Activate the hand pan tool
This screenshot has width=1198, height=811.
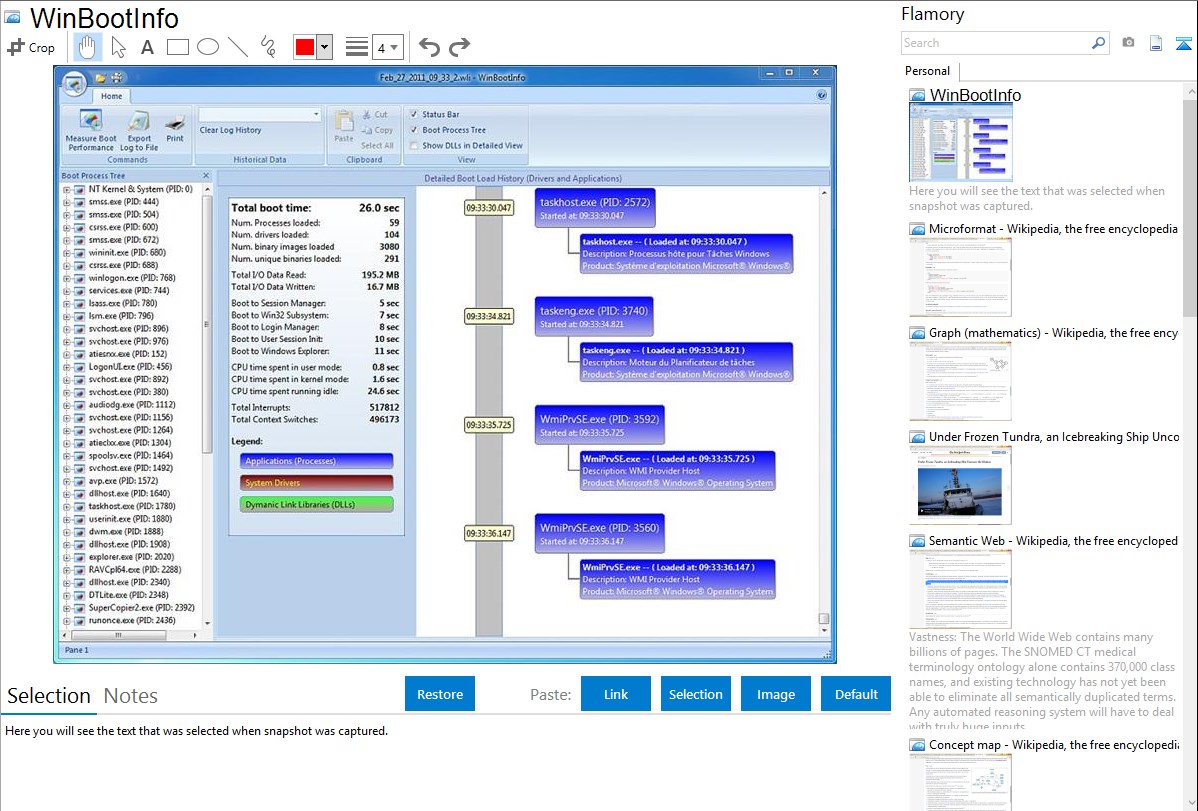coord(87,47)
